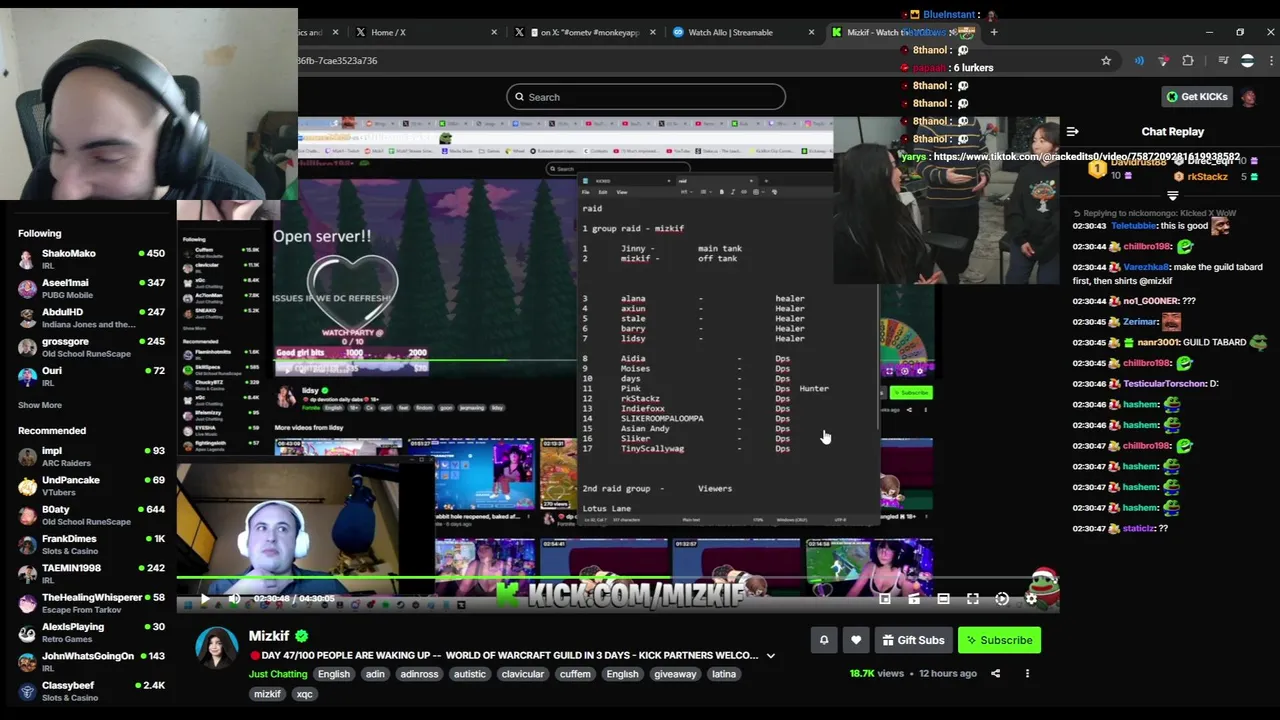The height and width of the screenshot is (720, 1280).
Task: Subscribe to Mizkif channel
Action: [x=999, y=640]
